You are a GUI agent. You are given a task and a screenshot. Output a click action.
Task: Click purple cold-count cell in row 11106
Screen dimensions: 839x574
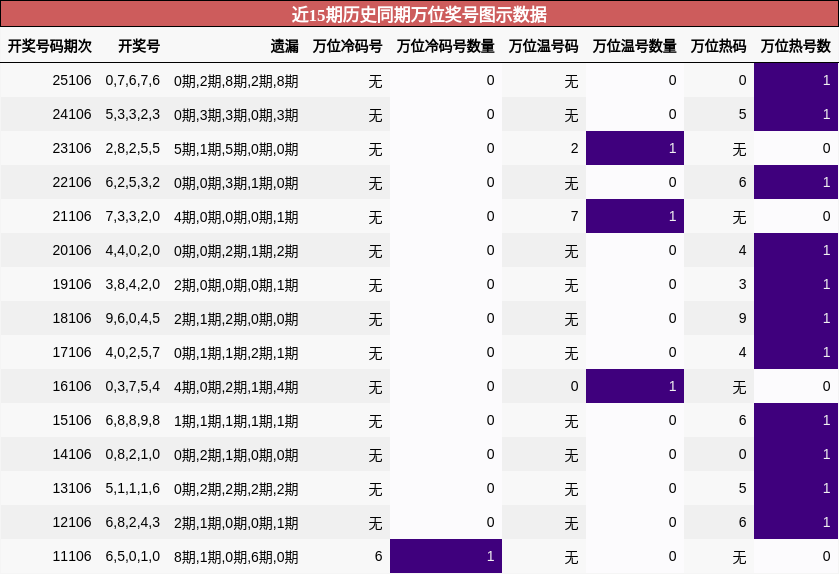(446, 556)
